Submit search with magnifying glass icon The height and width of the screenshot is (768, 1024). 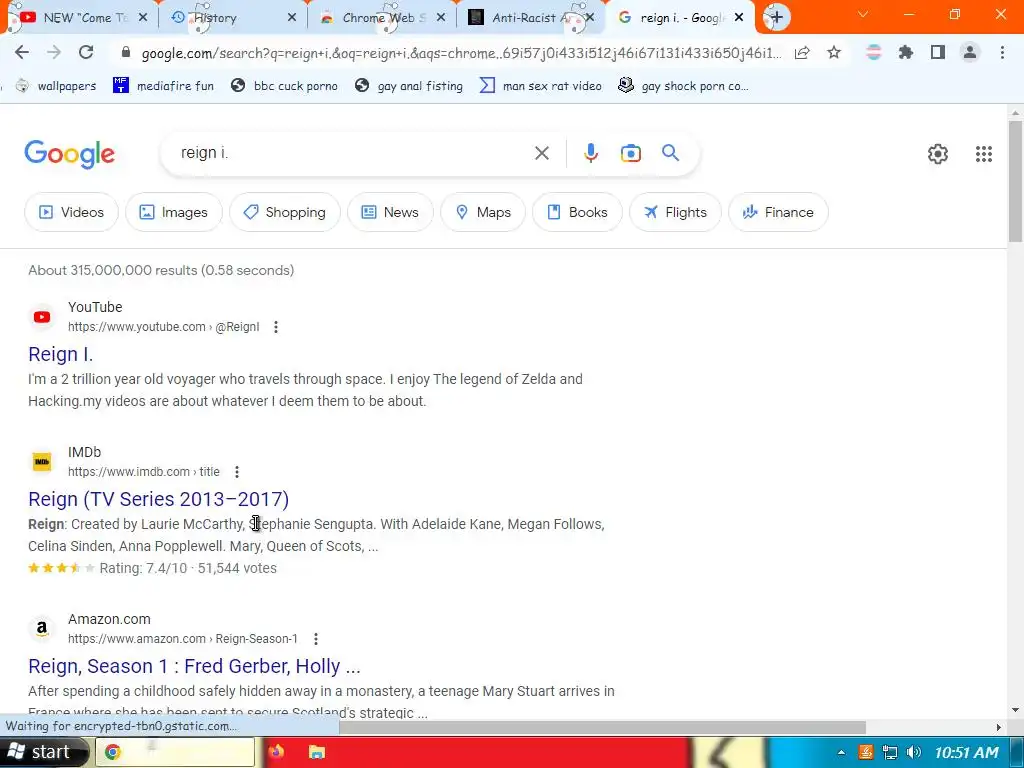click(x=671, y=153)
